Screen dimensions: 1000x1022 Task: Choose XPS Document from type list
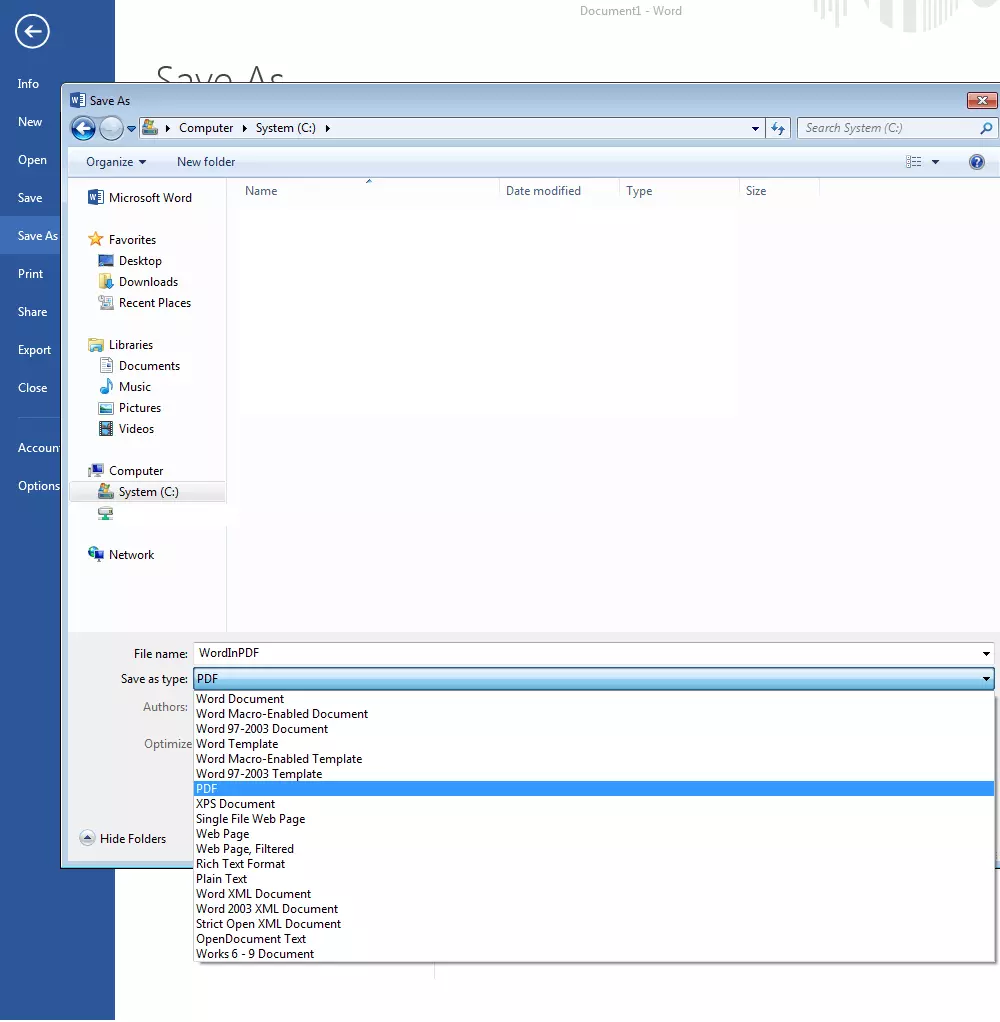tap(235, 804)
